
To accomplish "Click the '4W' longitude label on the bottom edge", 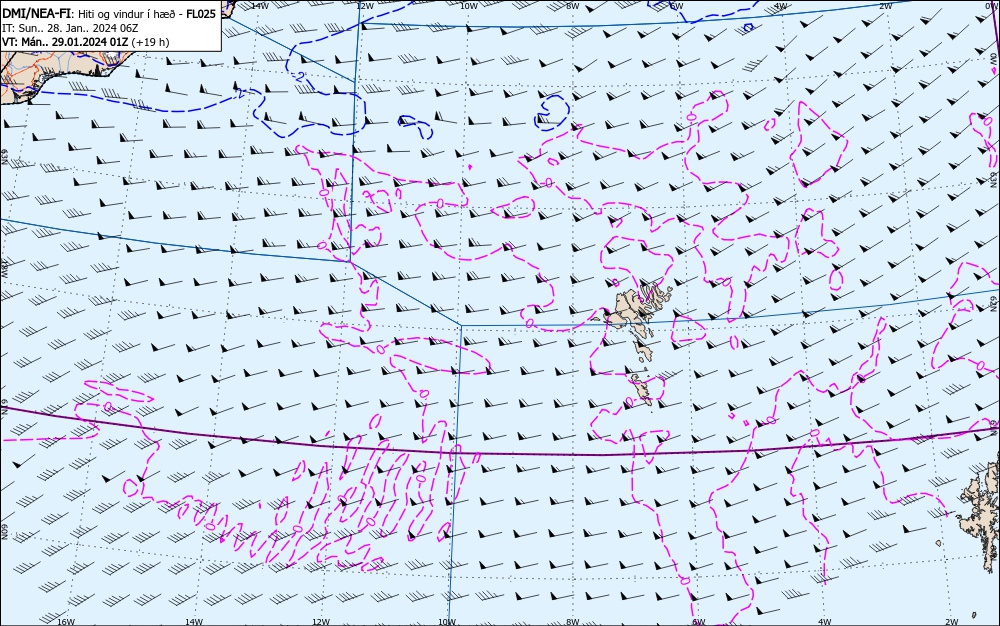I will tap(825, 622).
